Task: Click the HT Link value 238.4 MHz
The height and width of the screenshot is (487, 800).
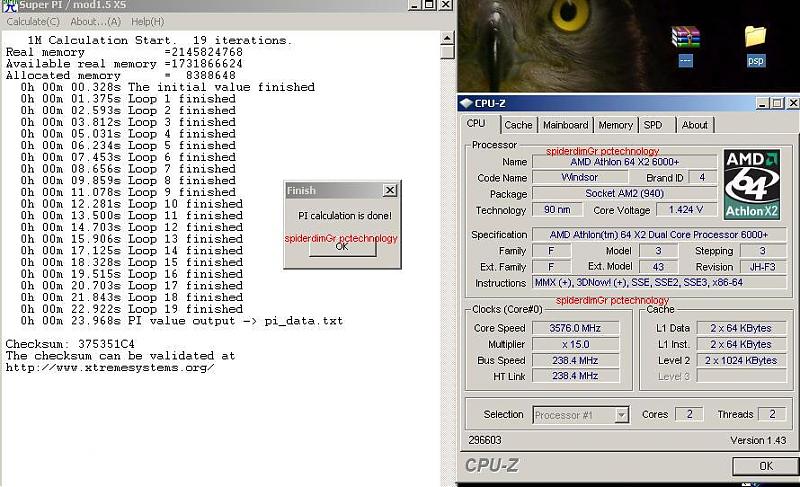Action: click(x=575, y=376)
